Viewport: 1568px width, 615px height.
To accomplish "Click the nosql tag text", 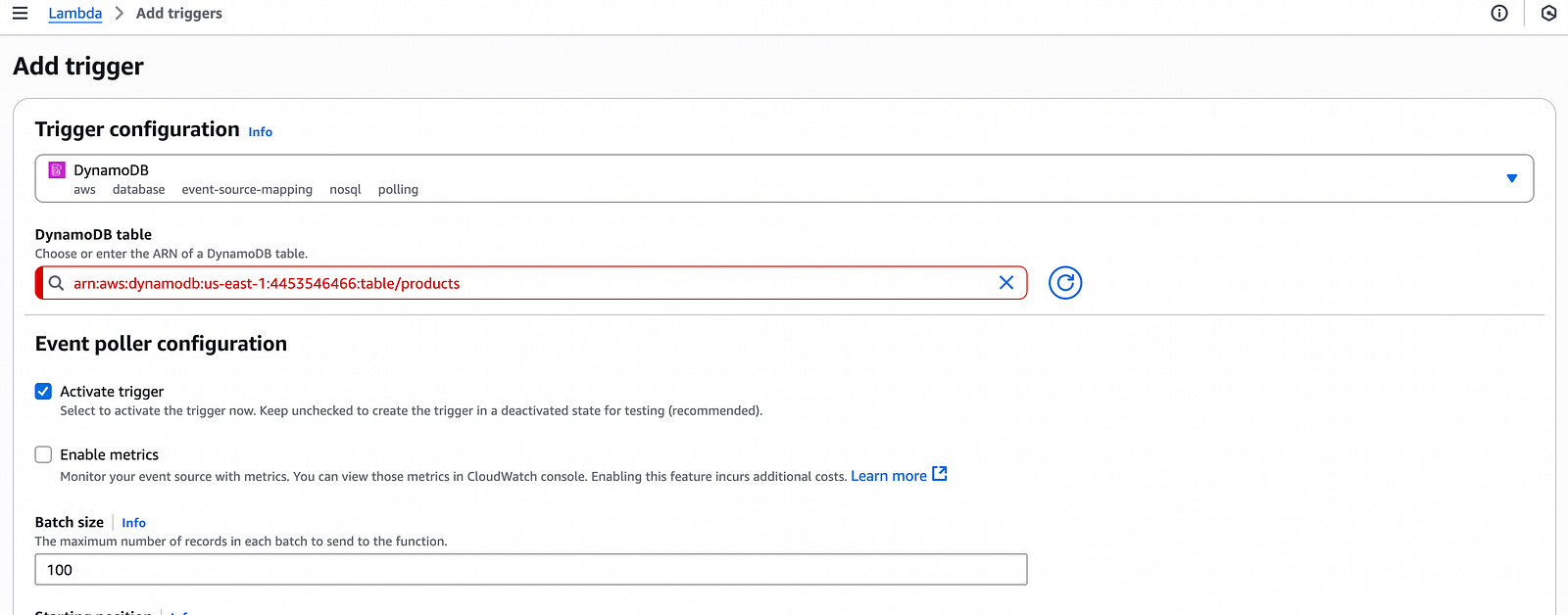I will click(345, 190).
